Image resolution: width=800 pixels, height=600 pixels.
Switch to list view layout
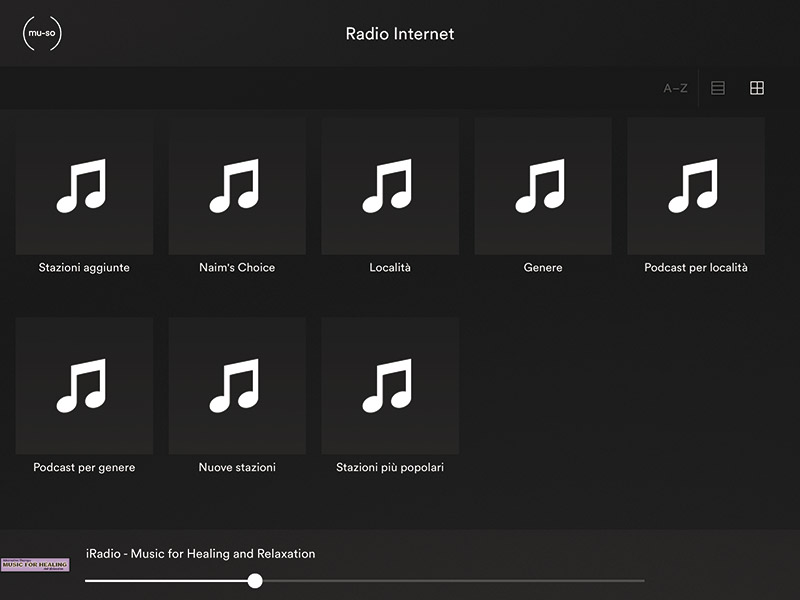click(x=717, y=88)
